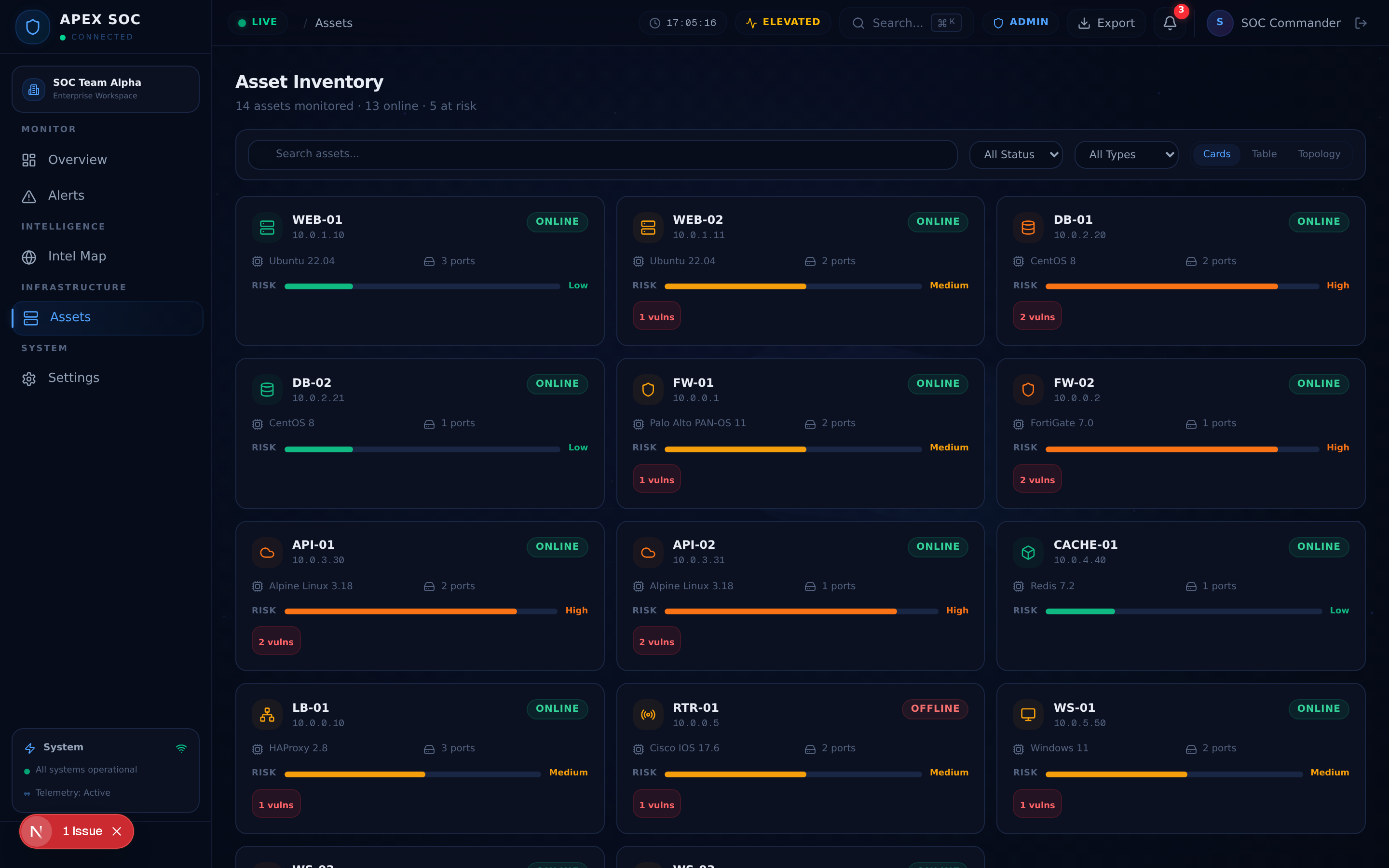
Task: Click the WEB-01 server icon
Action: [x=267, y=227]
